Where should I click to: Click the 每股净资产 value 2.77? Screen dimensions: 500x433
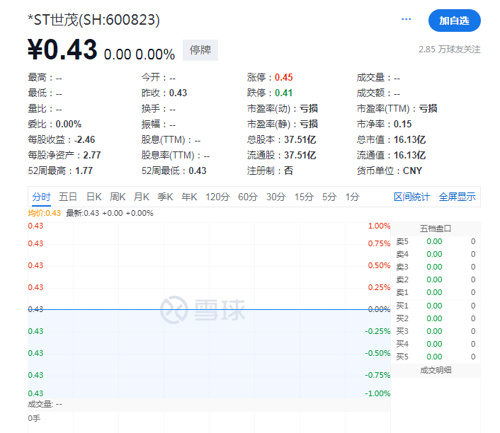click(x=92, y=155)
